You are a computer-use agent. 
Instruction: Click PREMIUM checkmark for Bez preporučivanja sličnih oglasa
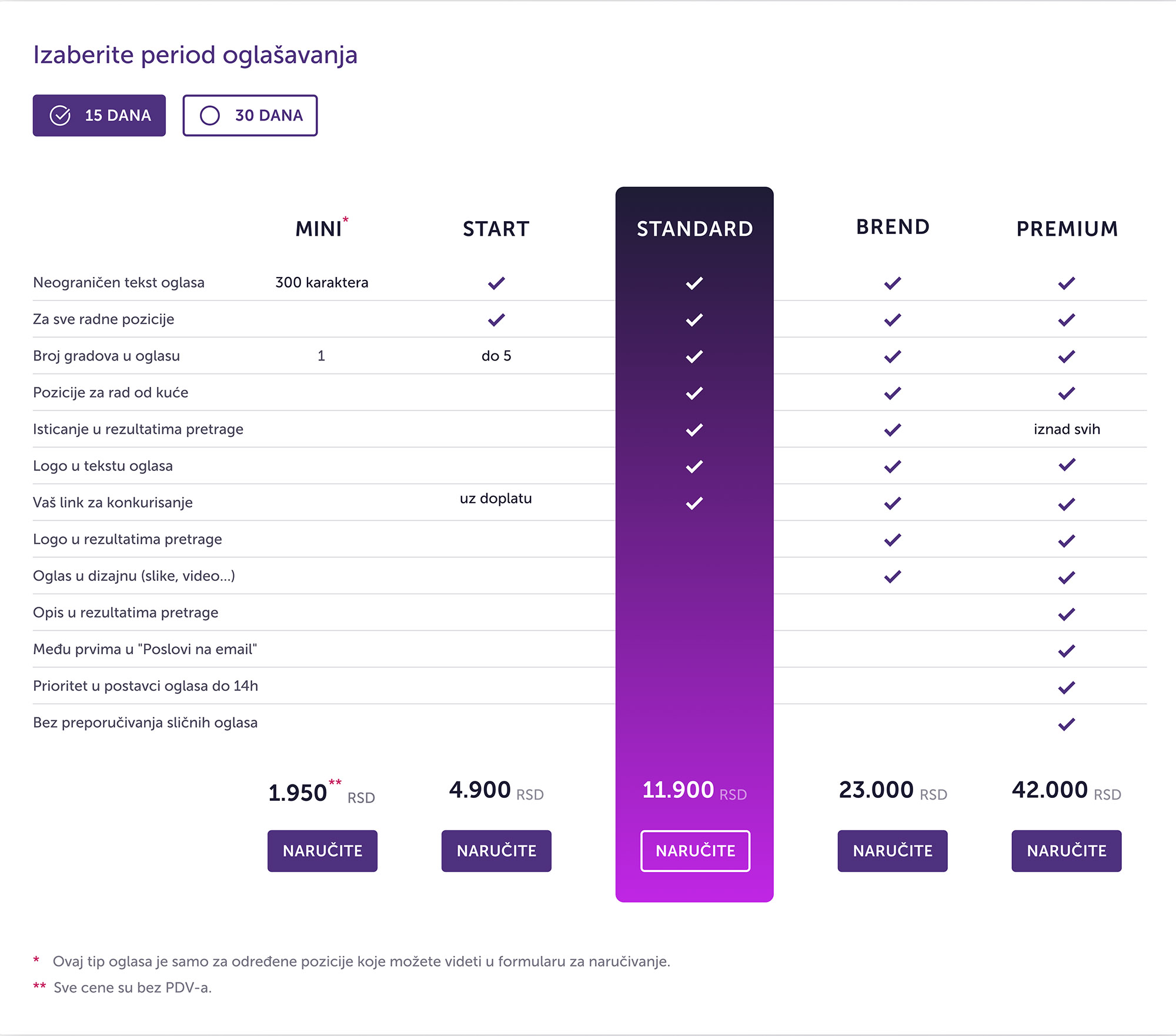pyautogui.click(x=1067, y=724)
